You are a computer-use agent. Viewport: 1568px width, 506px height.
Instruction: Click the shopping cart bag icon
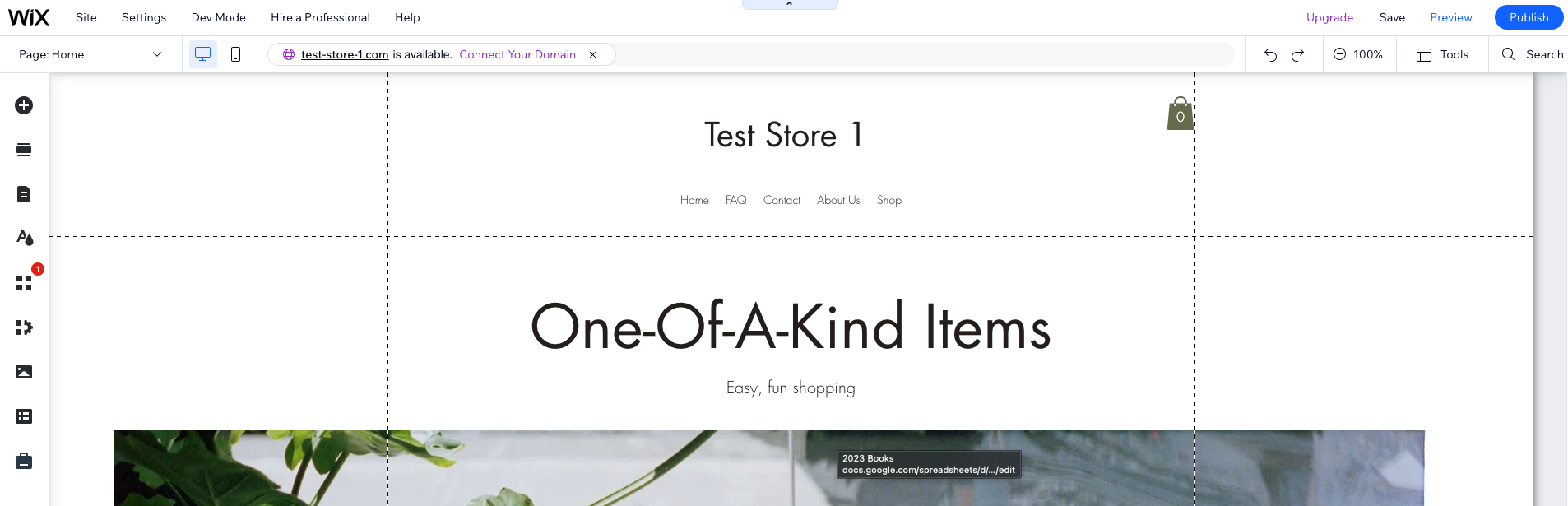pos(1180,114)
